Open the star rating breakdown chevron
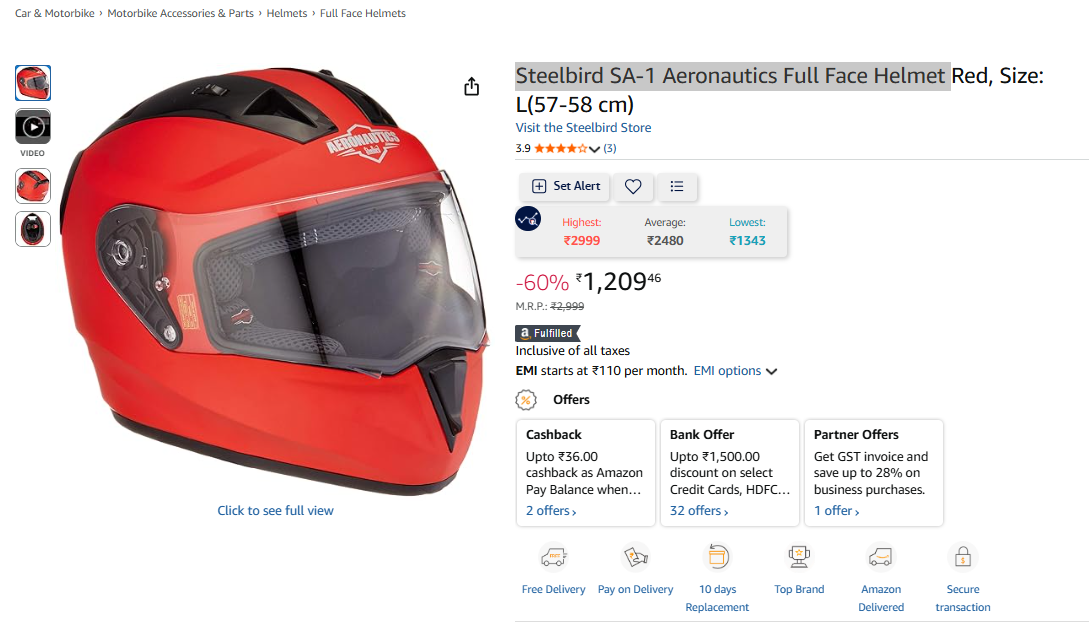 click(x=595, y=149)
